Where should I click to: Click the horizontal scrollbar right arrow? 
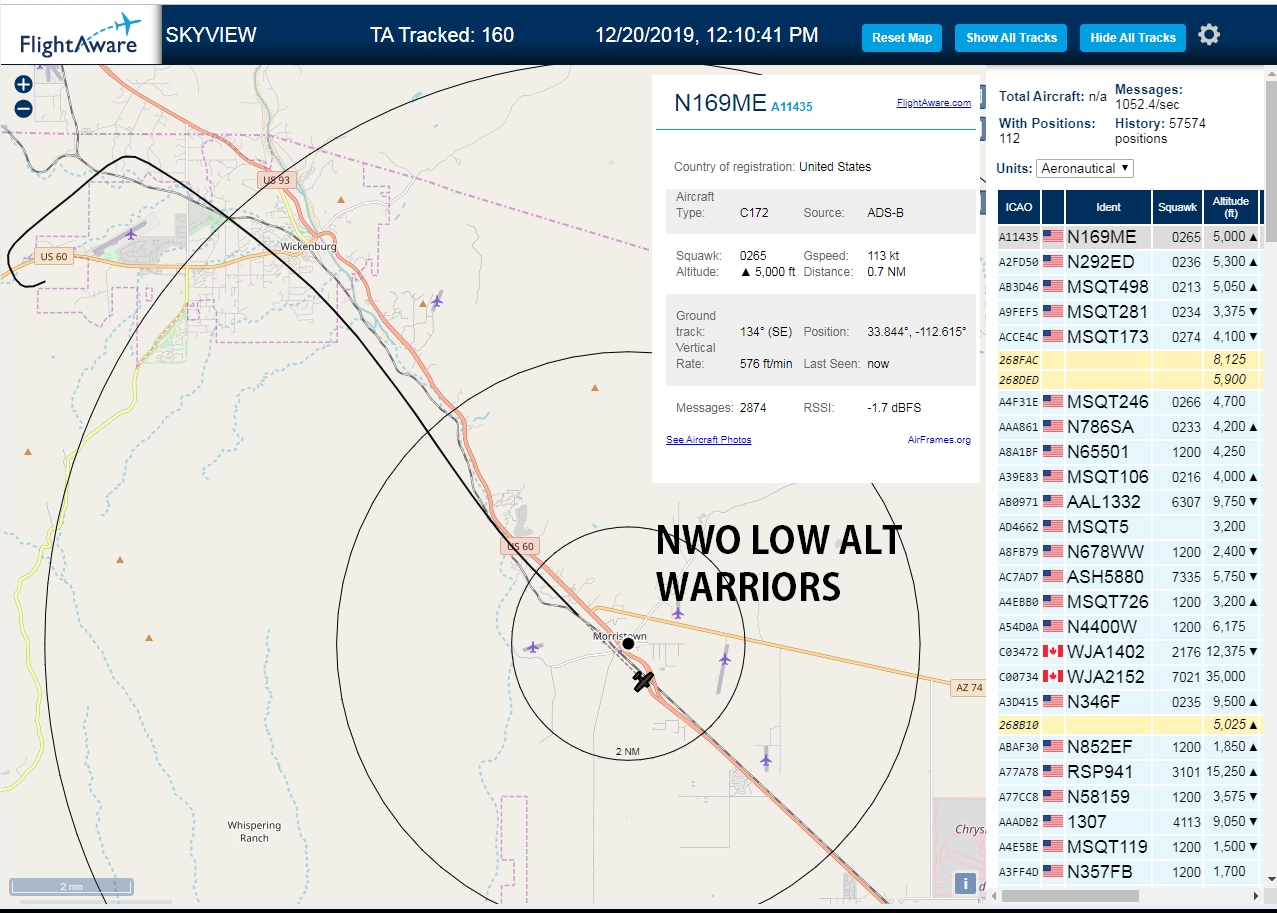coord(1255,896)
